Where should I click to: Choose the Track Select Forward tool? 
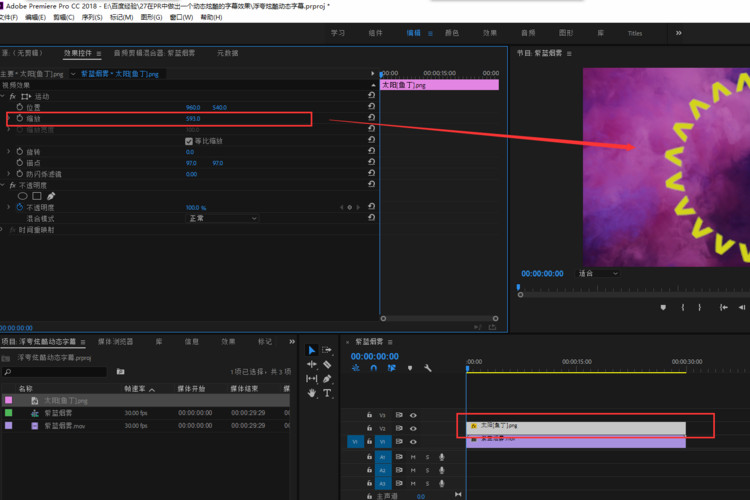coord(328,350)
